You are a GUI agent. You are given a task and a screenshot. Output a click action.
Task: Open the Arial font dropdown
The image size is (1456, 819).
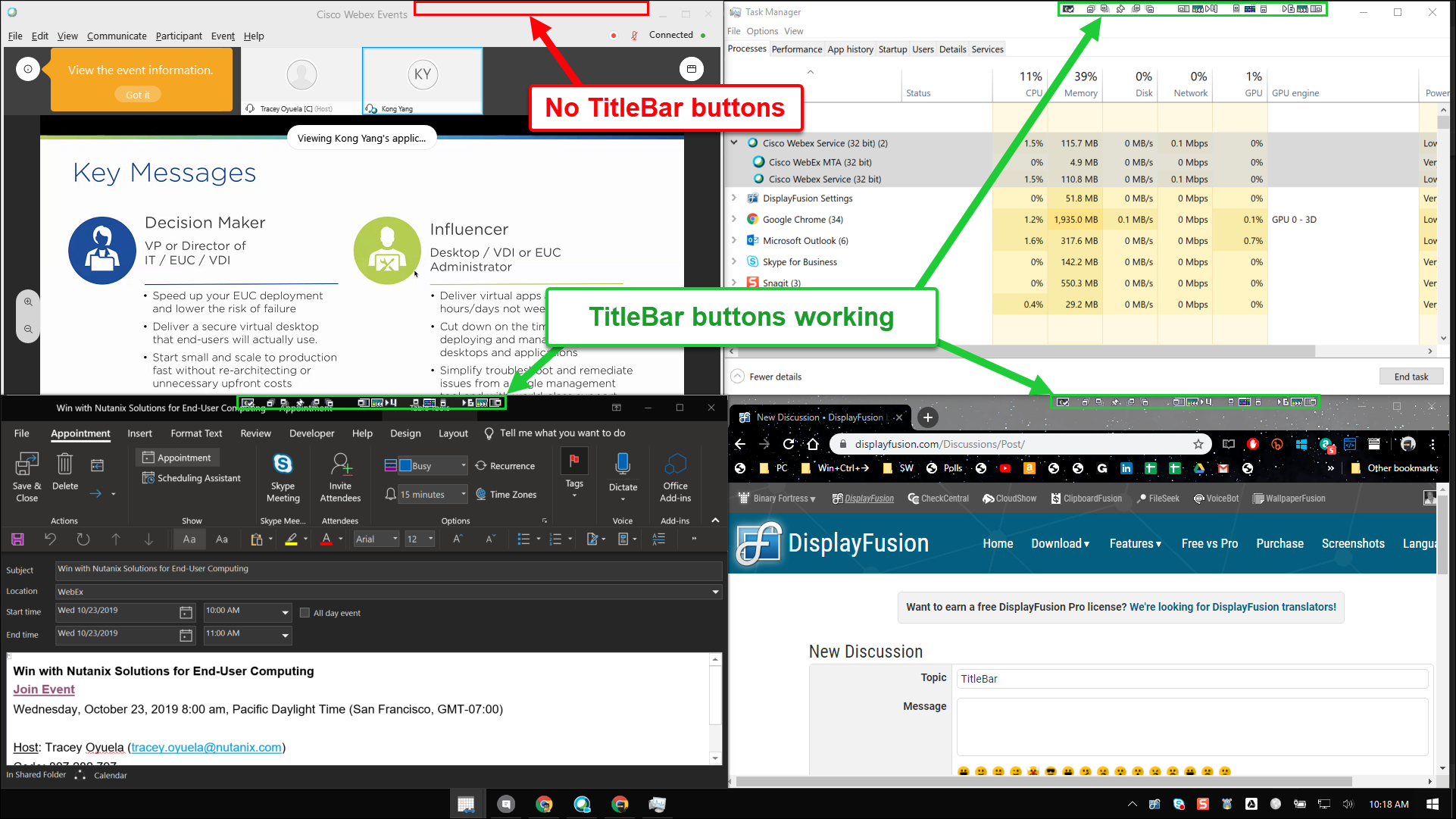point(395,539)
